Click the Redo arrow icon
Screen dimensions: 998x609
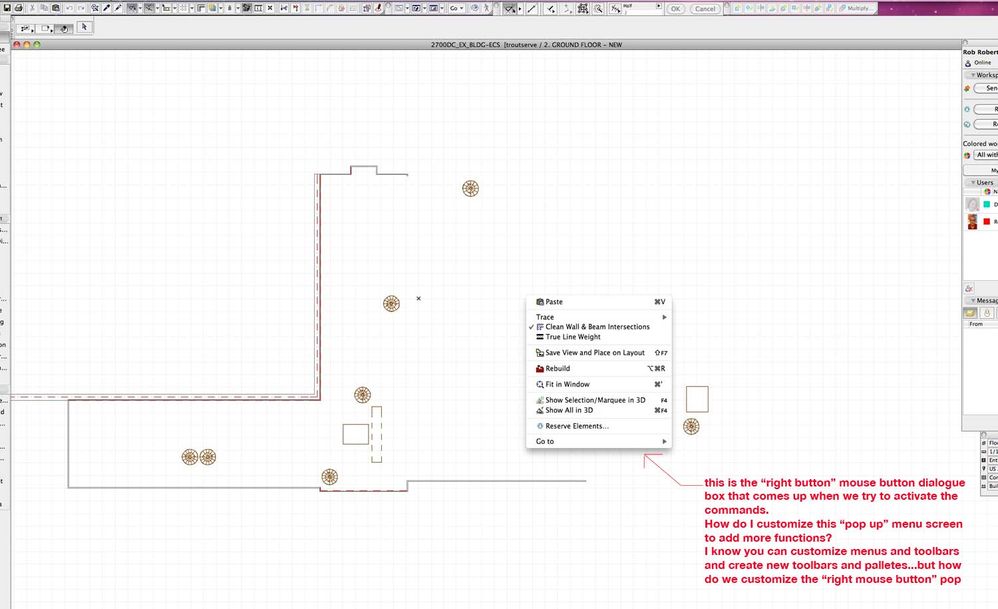point(81,8)
